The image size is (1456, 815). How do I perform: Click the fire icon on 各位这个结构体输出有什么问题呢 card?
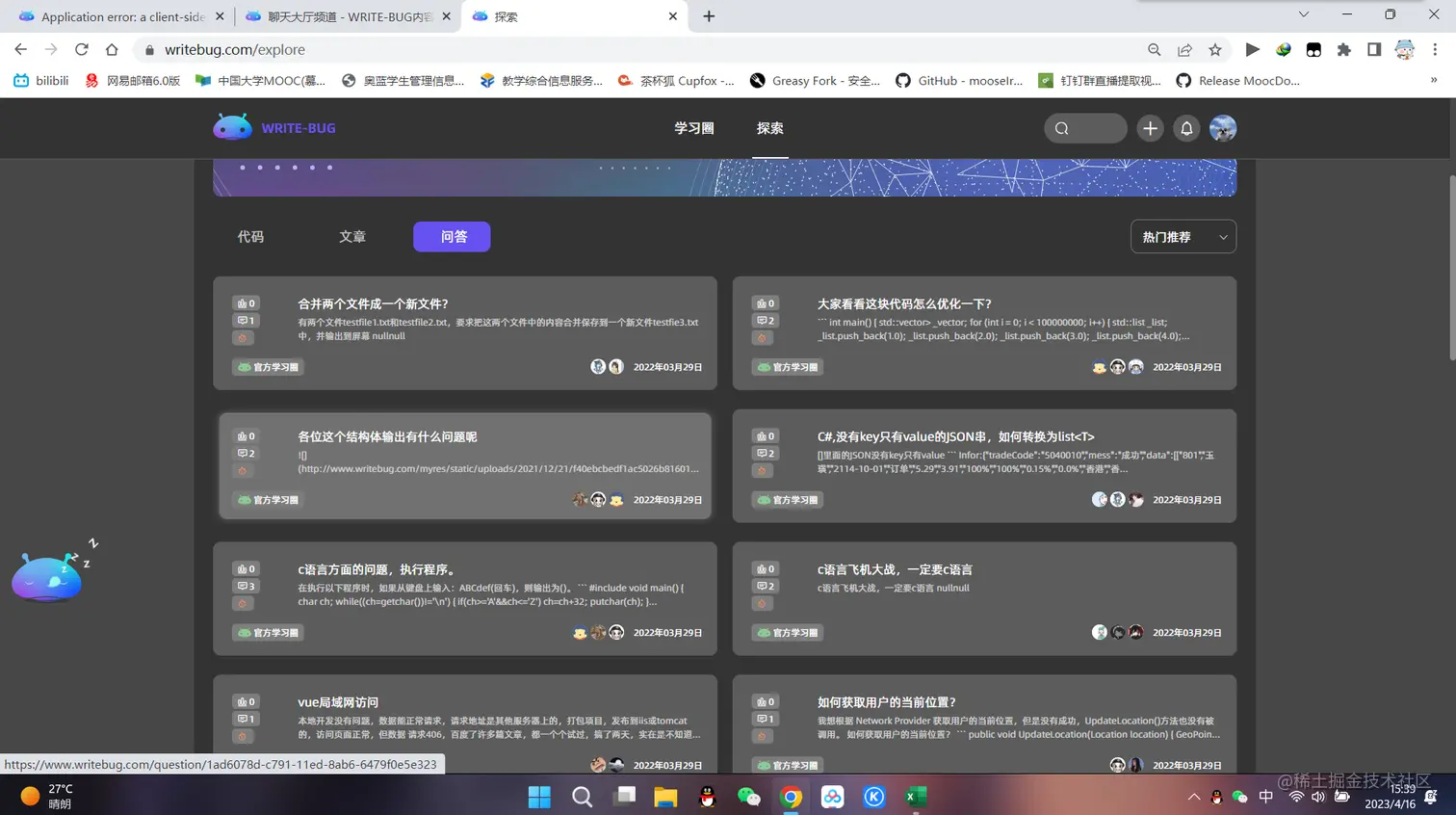(x=243, y=471)
